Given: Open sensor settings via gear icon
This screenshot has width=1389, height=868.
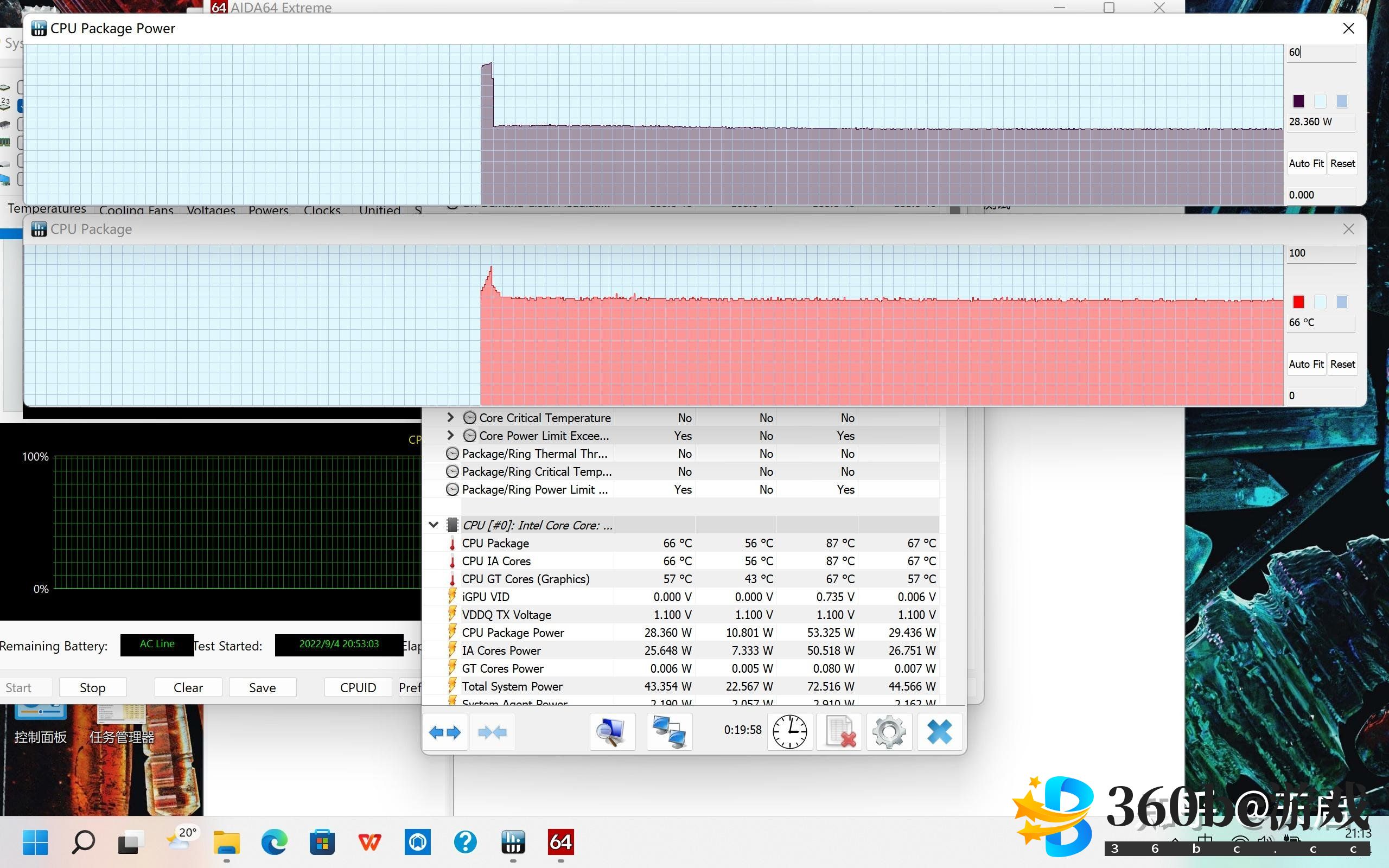Looking at the screenshot, I should [x=889, y=732].
